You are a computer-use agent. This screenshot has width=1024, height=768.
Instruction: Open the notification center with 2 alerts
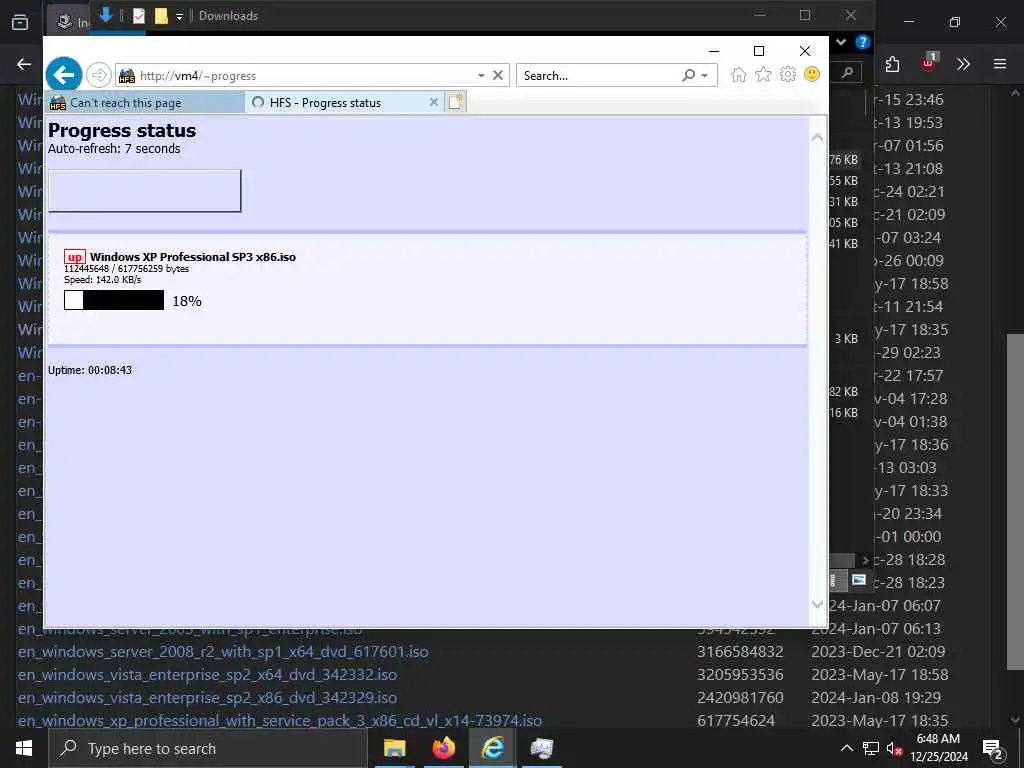993,749
